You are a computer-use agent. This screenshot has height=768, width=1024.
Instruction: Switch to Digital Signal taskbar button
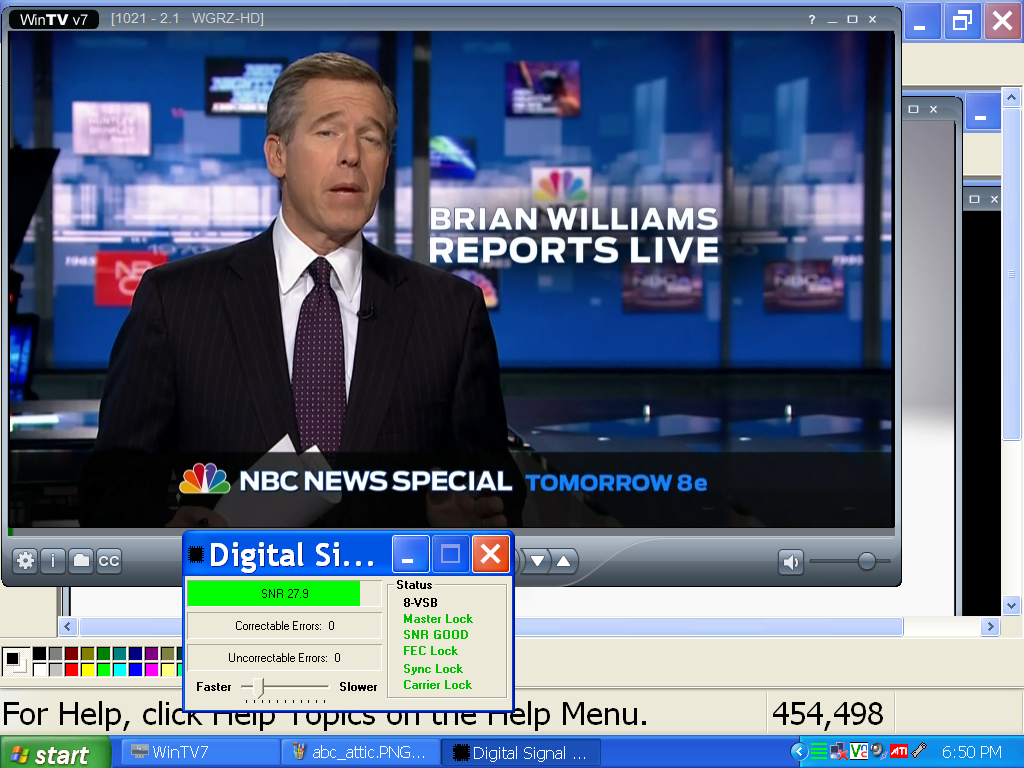pyautogui.click(x=519, y=752)
